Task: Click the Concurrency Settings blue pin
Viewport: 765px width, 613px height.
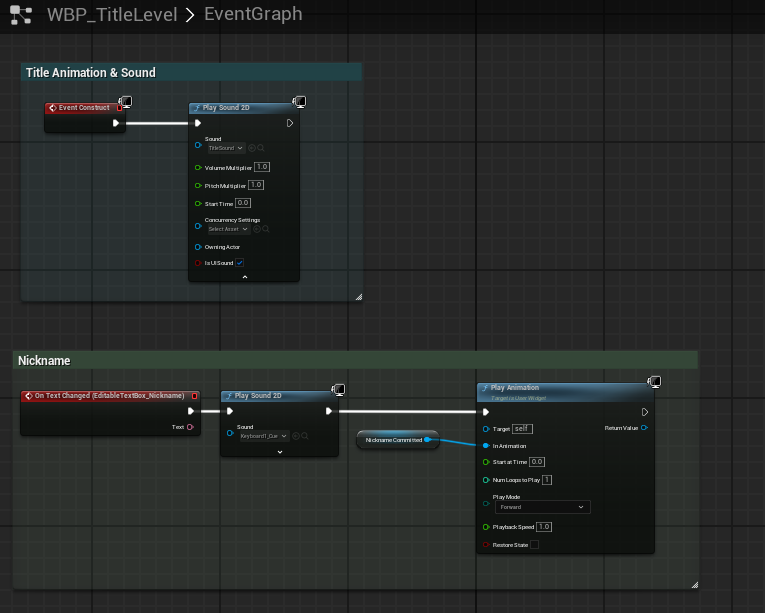Action: pyautogui.click(x=198, y=226)
